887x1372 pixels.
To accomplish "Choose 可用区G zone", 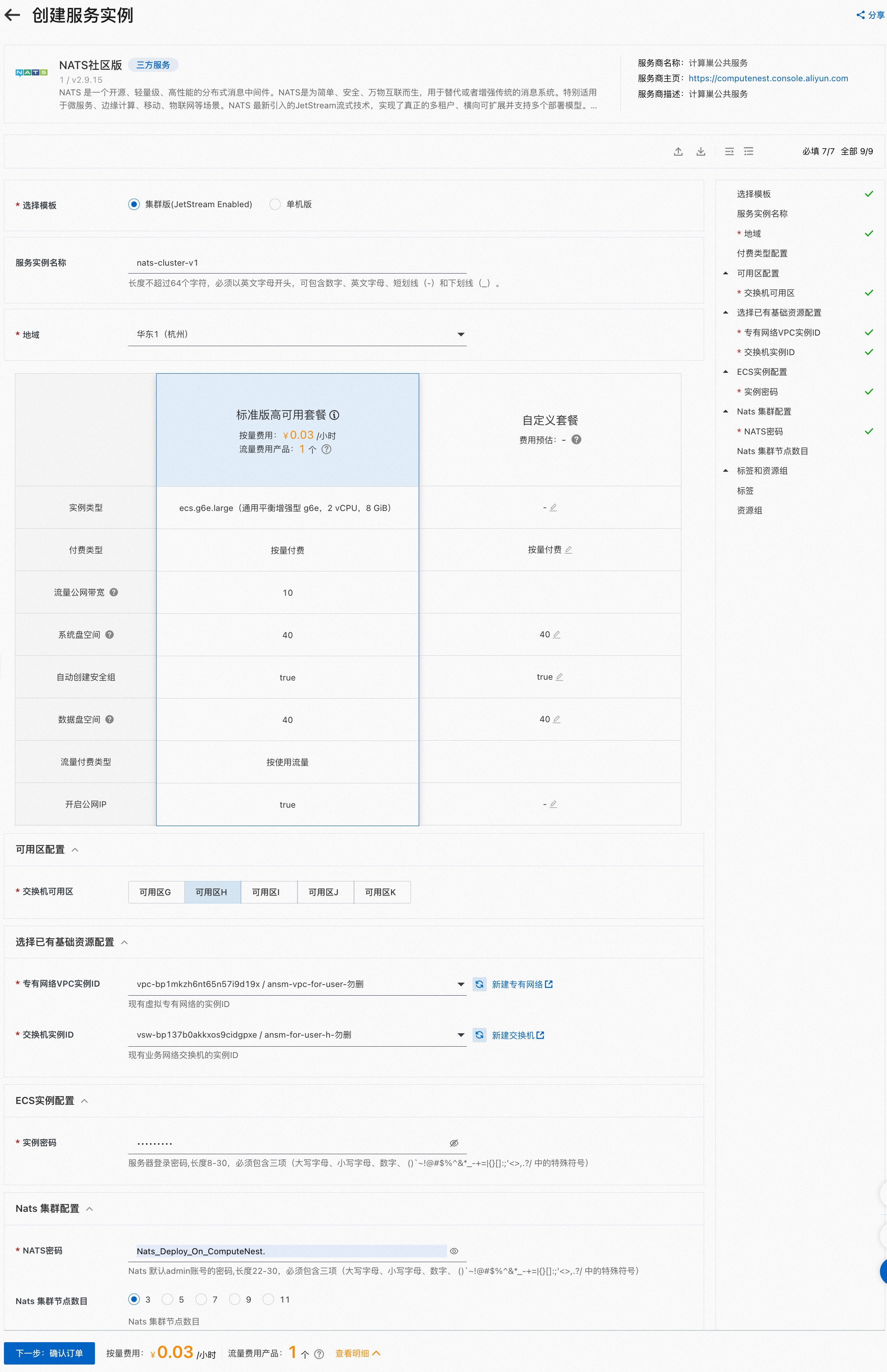I will pos(155,892).
